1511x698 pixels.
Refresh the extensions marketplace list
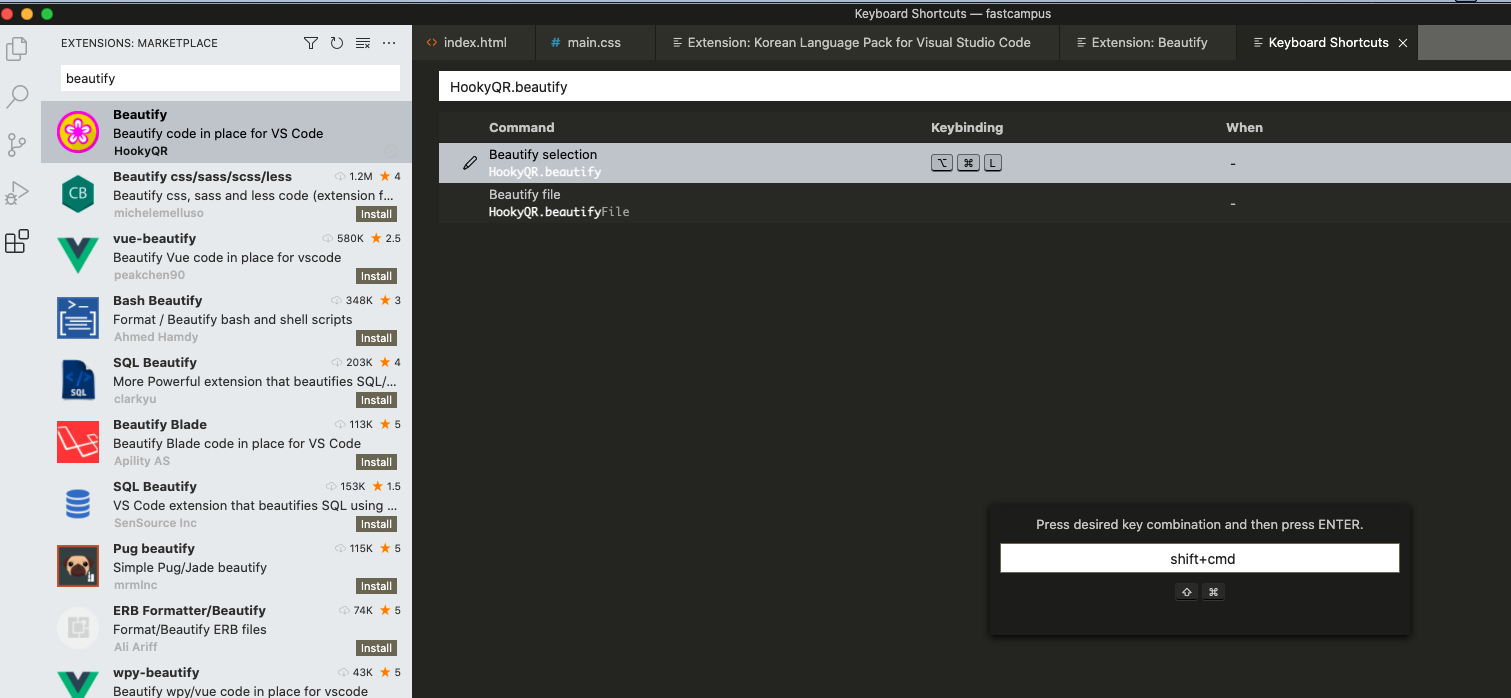point(337,43)
